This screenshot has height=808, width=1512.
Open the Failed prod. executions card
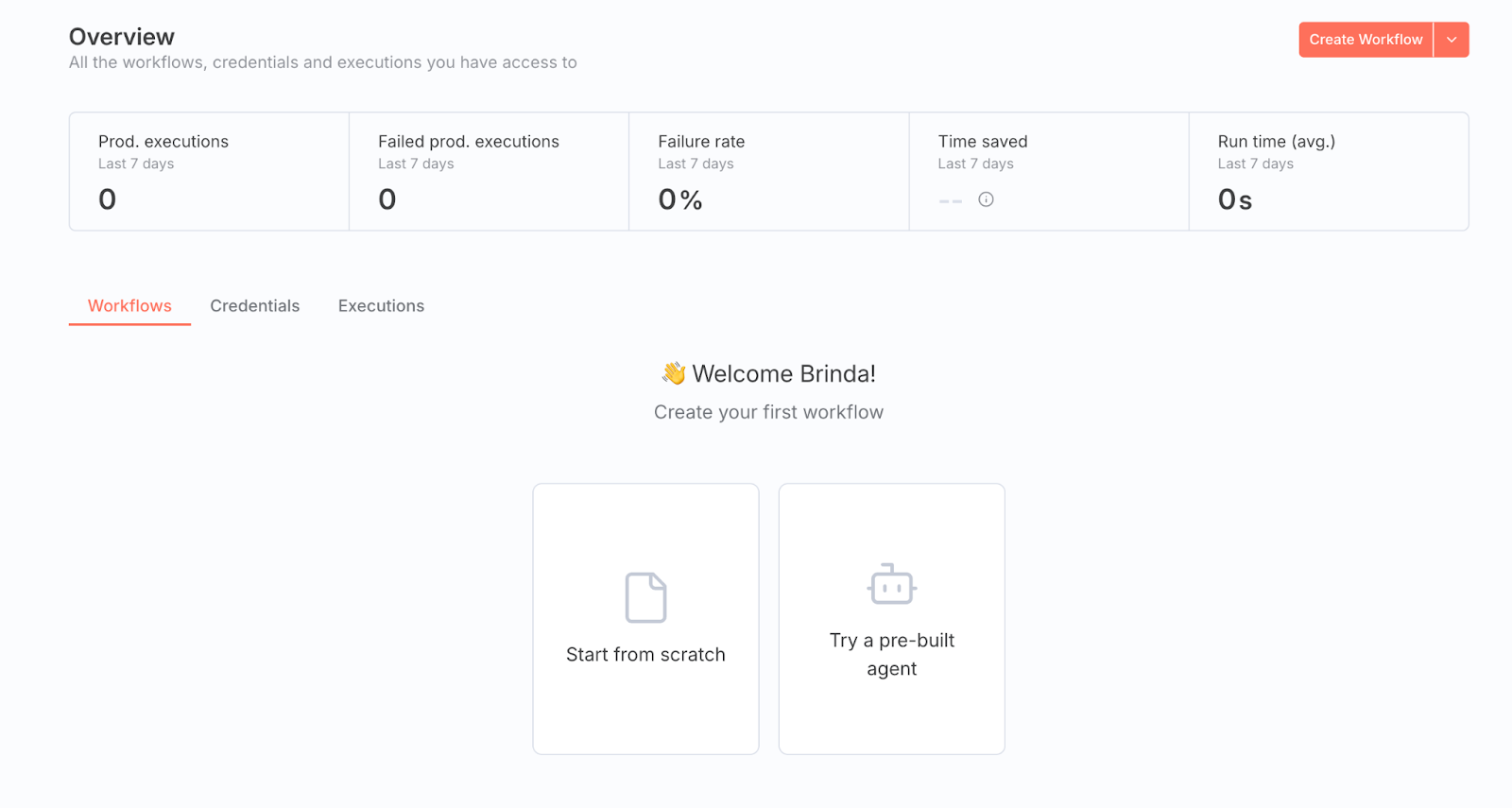point(489,171)
